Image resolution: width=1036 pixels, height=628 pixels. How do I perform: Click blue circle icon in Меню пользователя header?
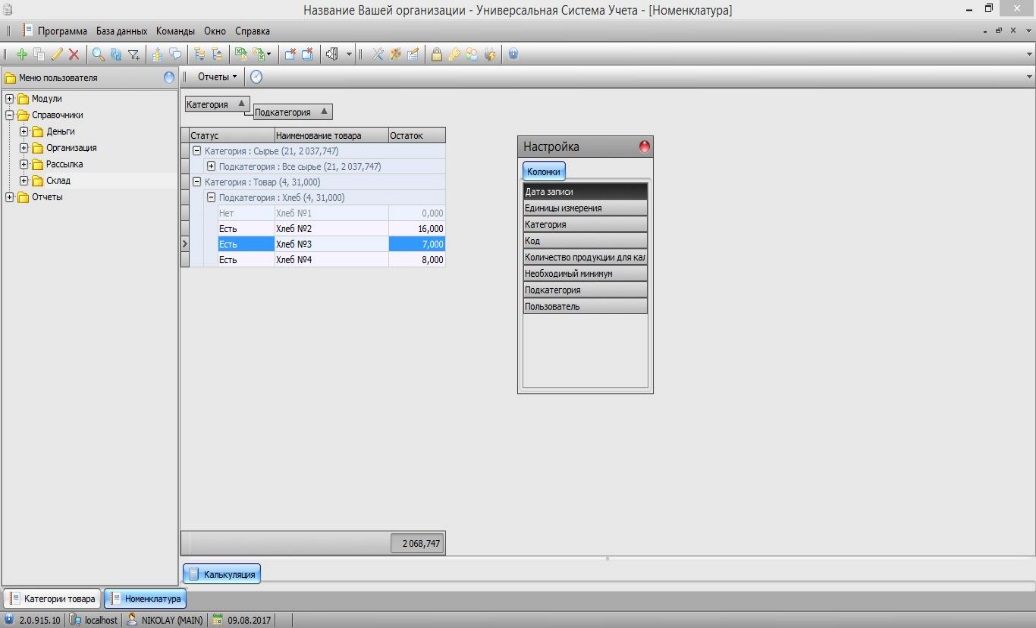pyautogui.click(x=169, y=78)
